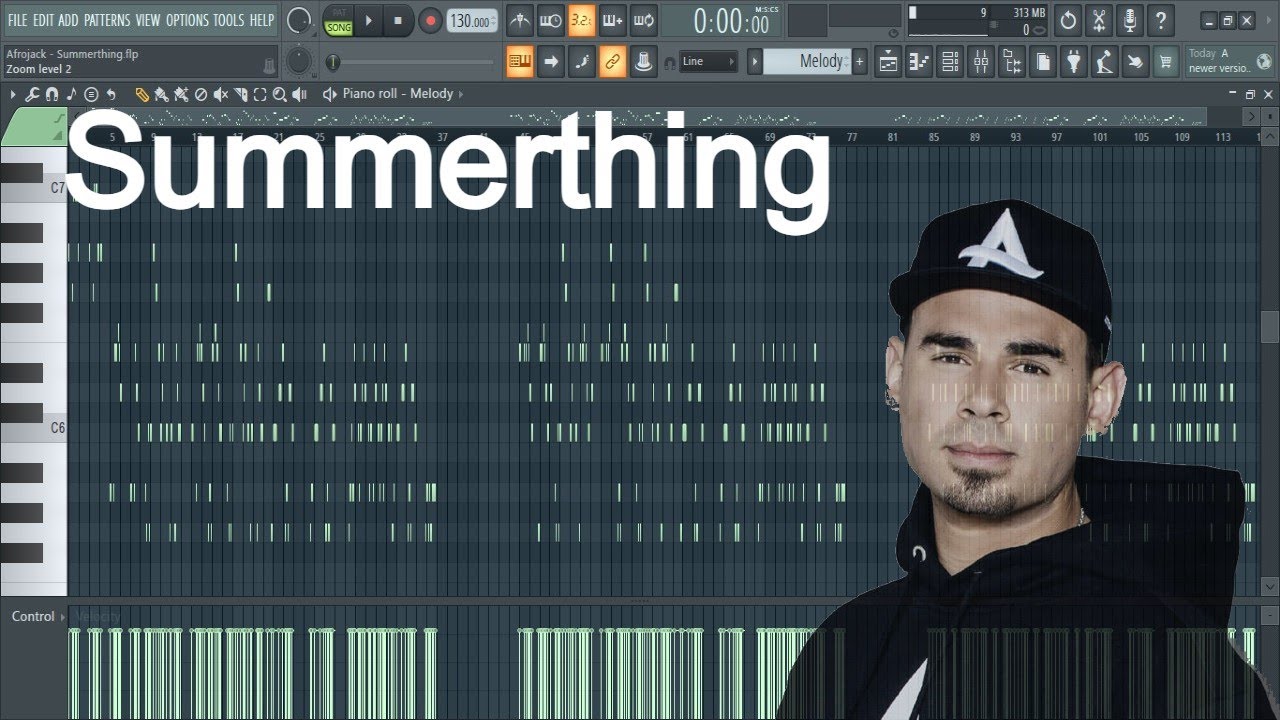Toggle the metronome button
Viewport: 1280px width, 720px height.
(520, 20)
